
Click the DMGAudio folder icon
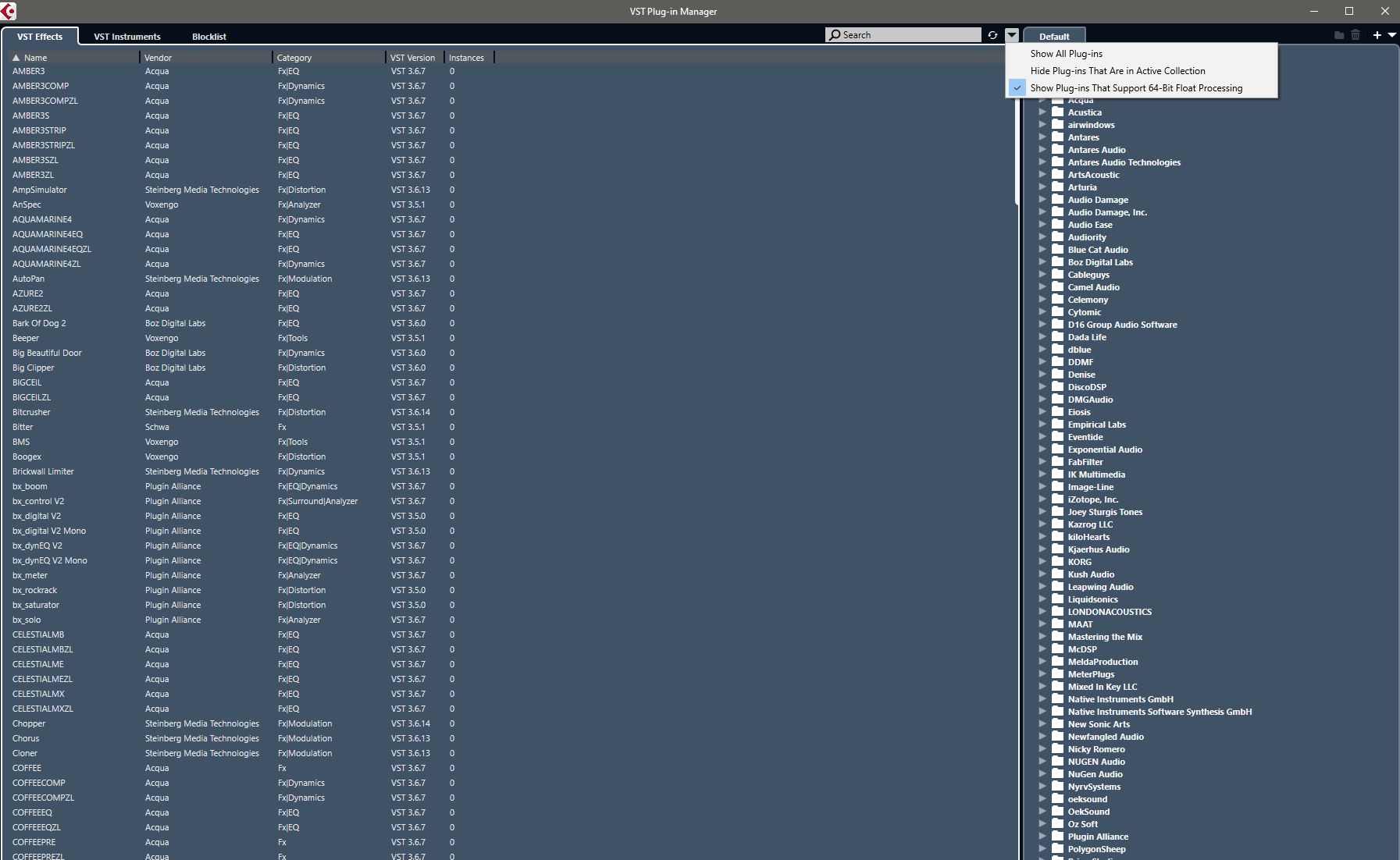(1058, 399)
